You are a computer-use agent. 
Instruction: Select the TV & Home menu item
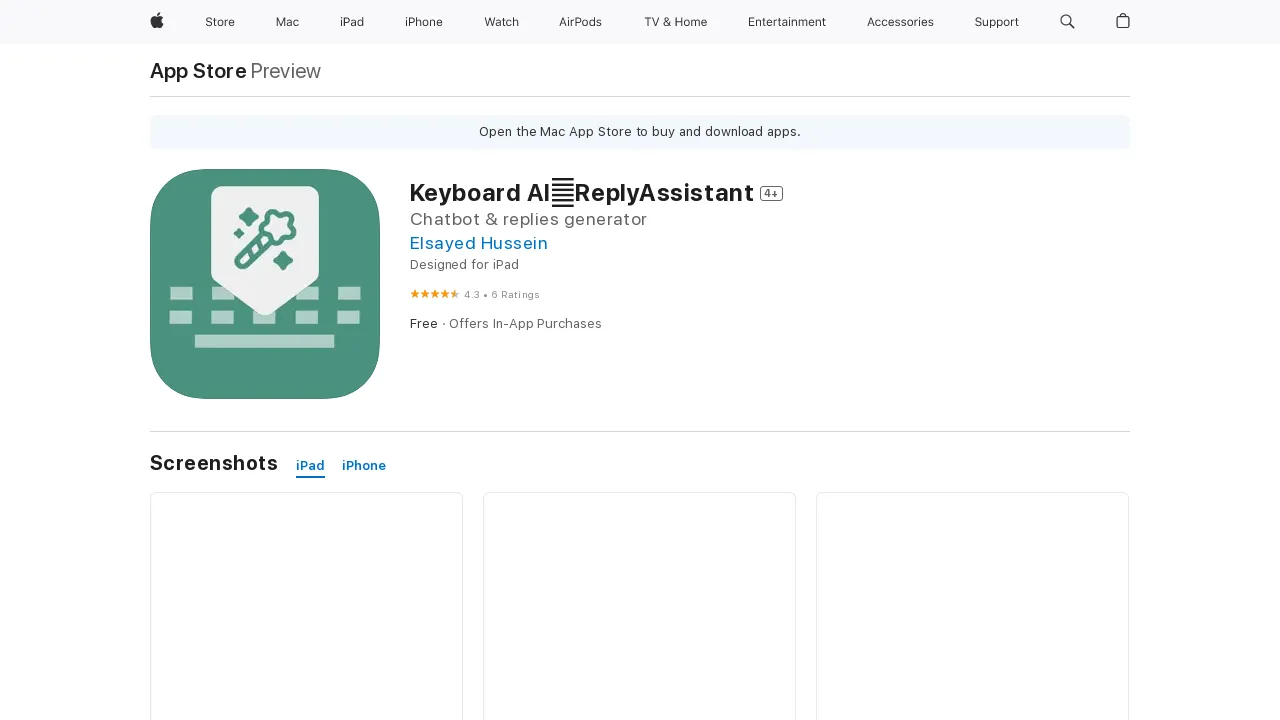pos(675,22)
